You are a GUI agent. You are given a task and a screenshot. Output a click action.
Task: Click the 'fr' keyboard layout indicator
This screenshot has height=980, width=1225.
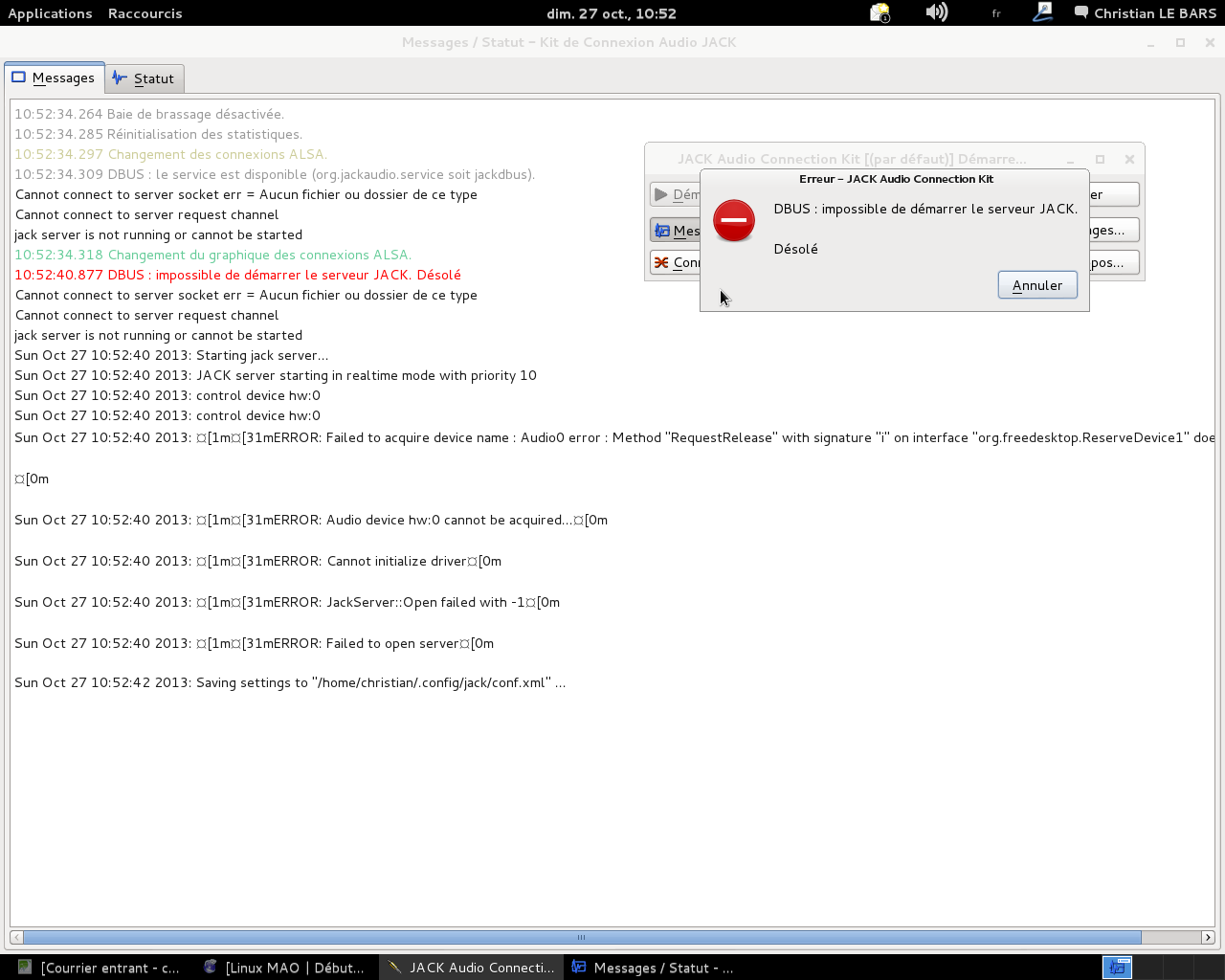coord(996,13)
